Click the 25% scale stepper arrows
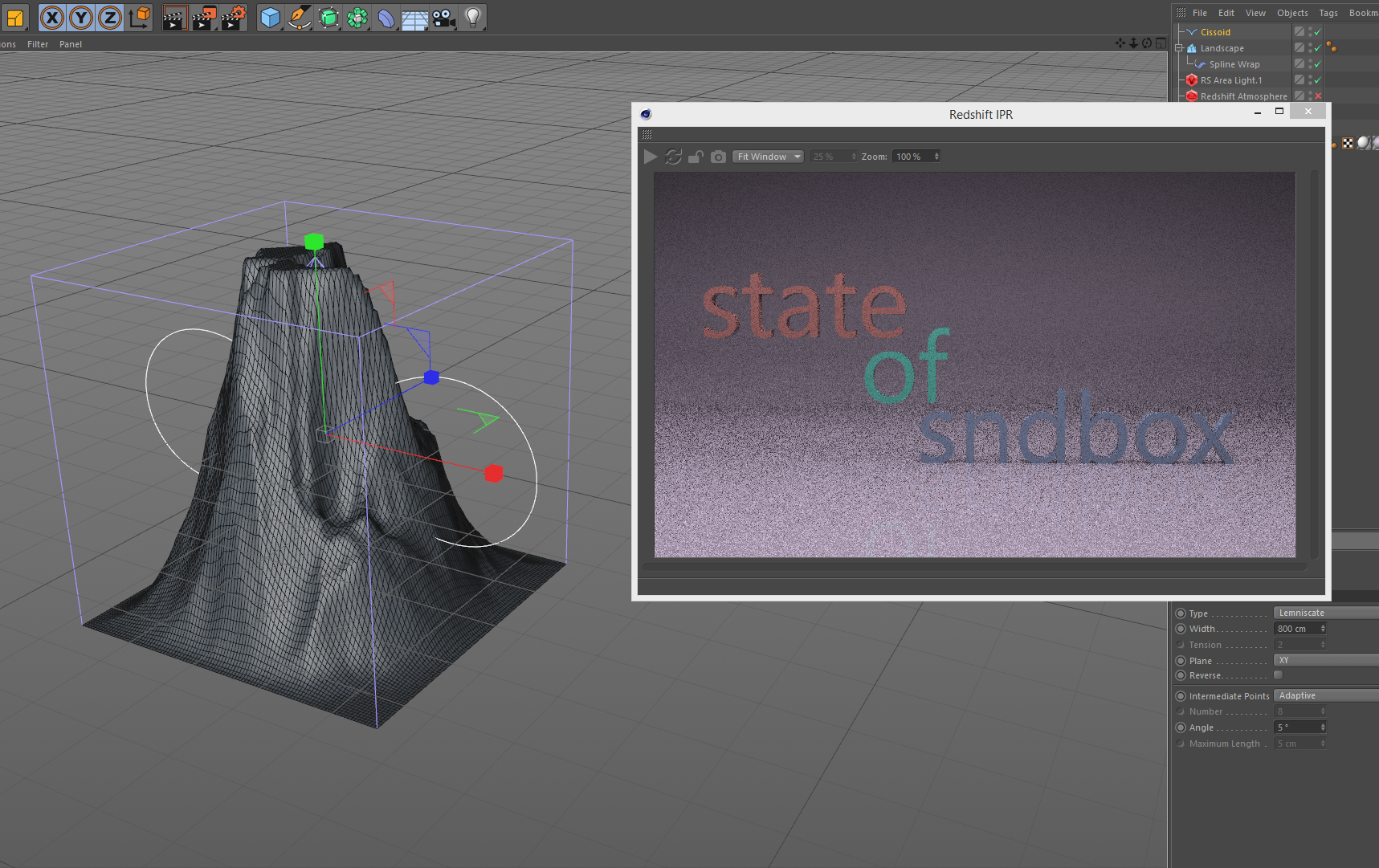1379x868 pixels. [x=854, y=157]
